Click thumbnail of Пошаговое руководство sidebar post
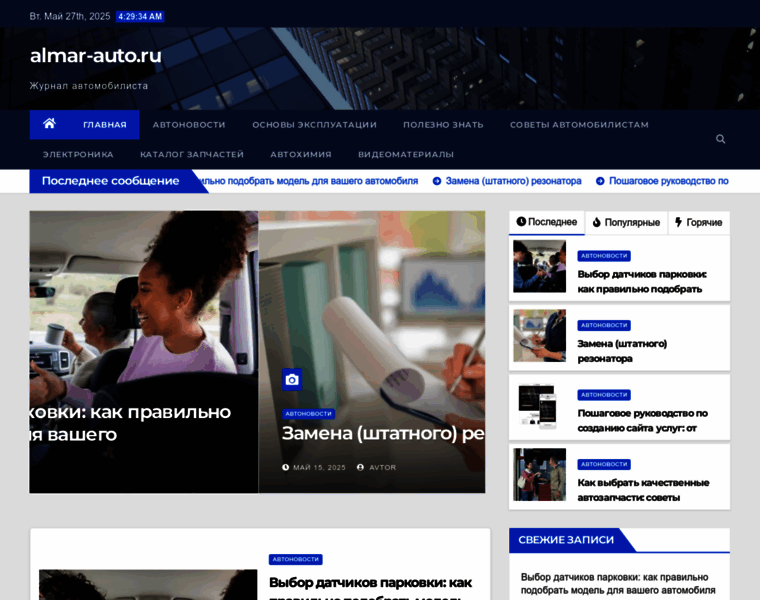760x600 pixels. [539, 405]
